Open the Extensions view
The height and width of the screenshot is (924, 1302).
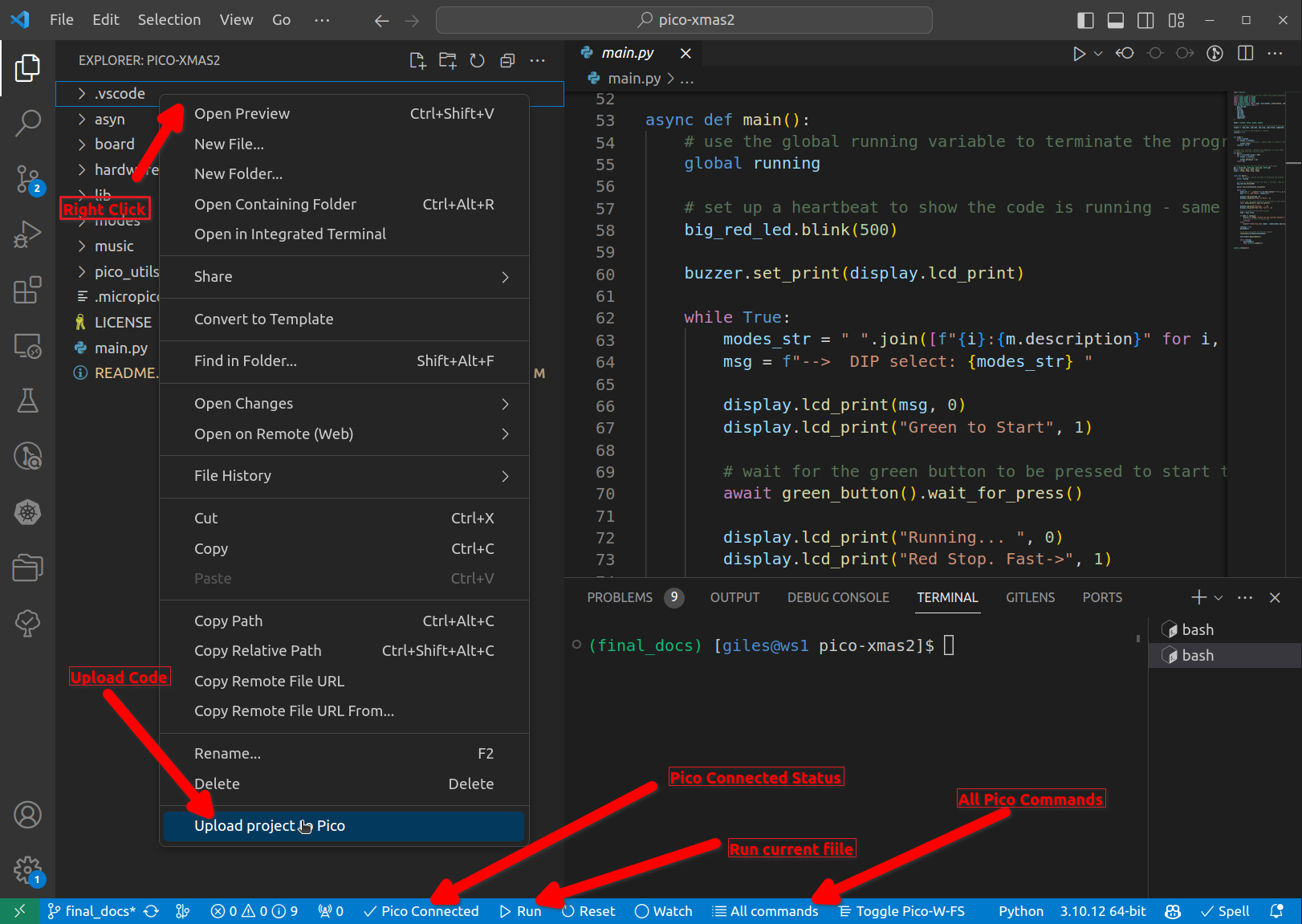pyautogui.click(x=27, y=290)
